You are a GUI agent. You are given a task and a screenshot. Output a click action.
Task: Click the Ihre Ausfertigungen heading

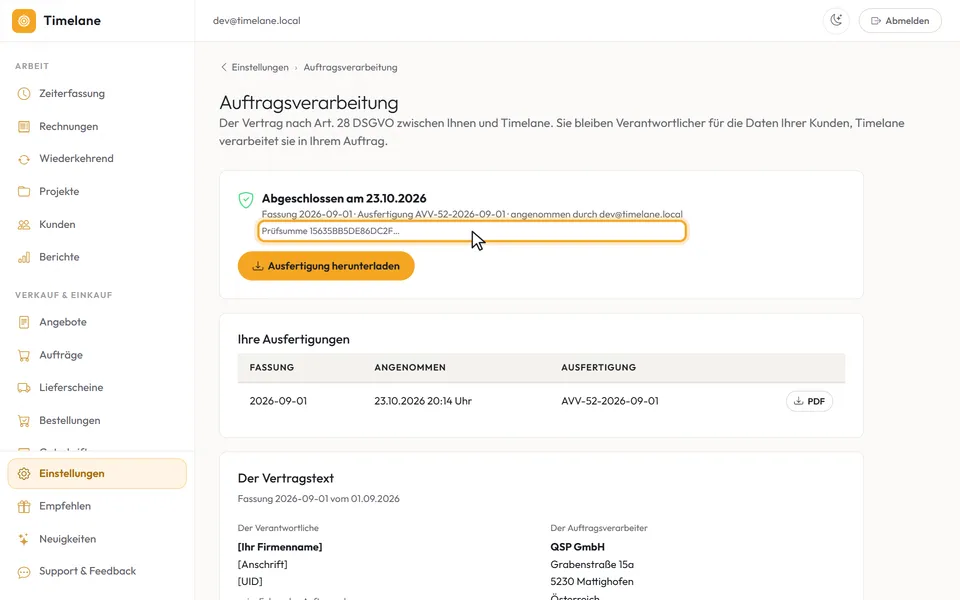tap(294, 339)
